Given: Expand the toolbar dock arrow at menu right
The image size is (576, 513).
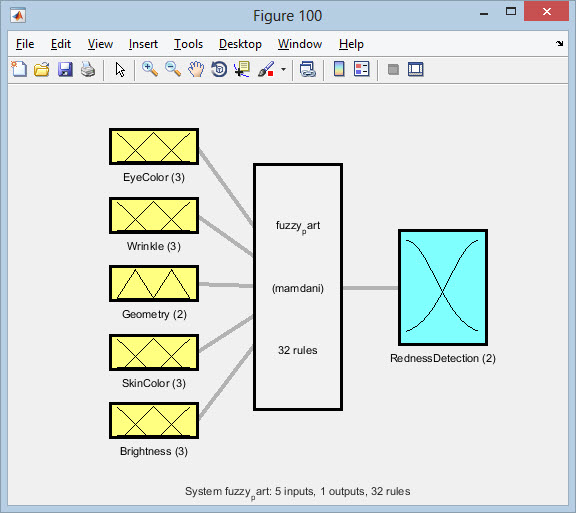Looking at the screenshot, I should click(x=559, y=44).
